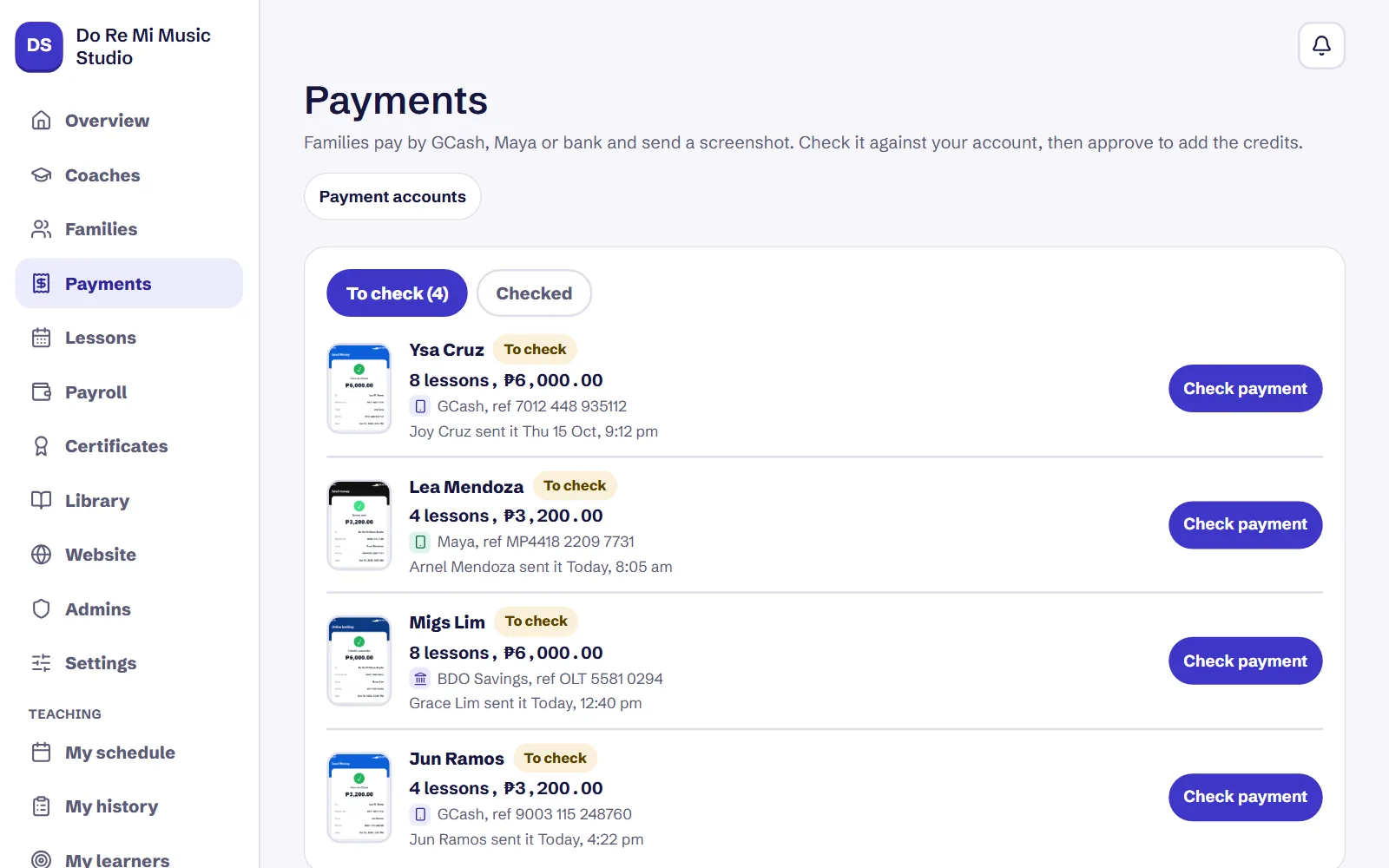Click the Admins shield icon
The image size is (1389, 868).
click(x=41, y=609)
